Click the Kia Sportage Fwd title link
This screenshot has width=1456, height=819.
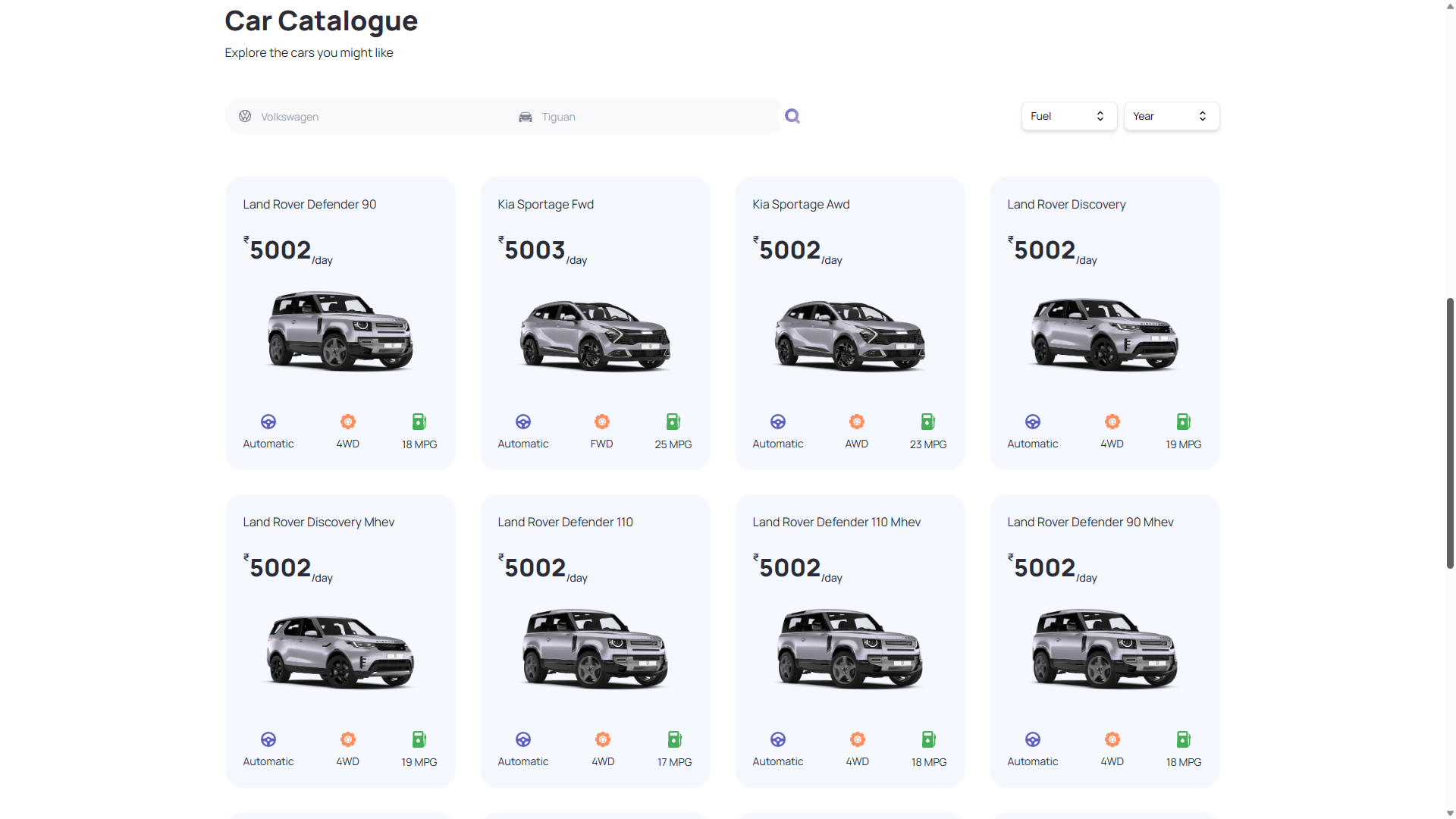click(x=545, y=204)
